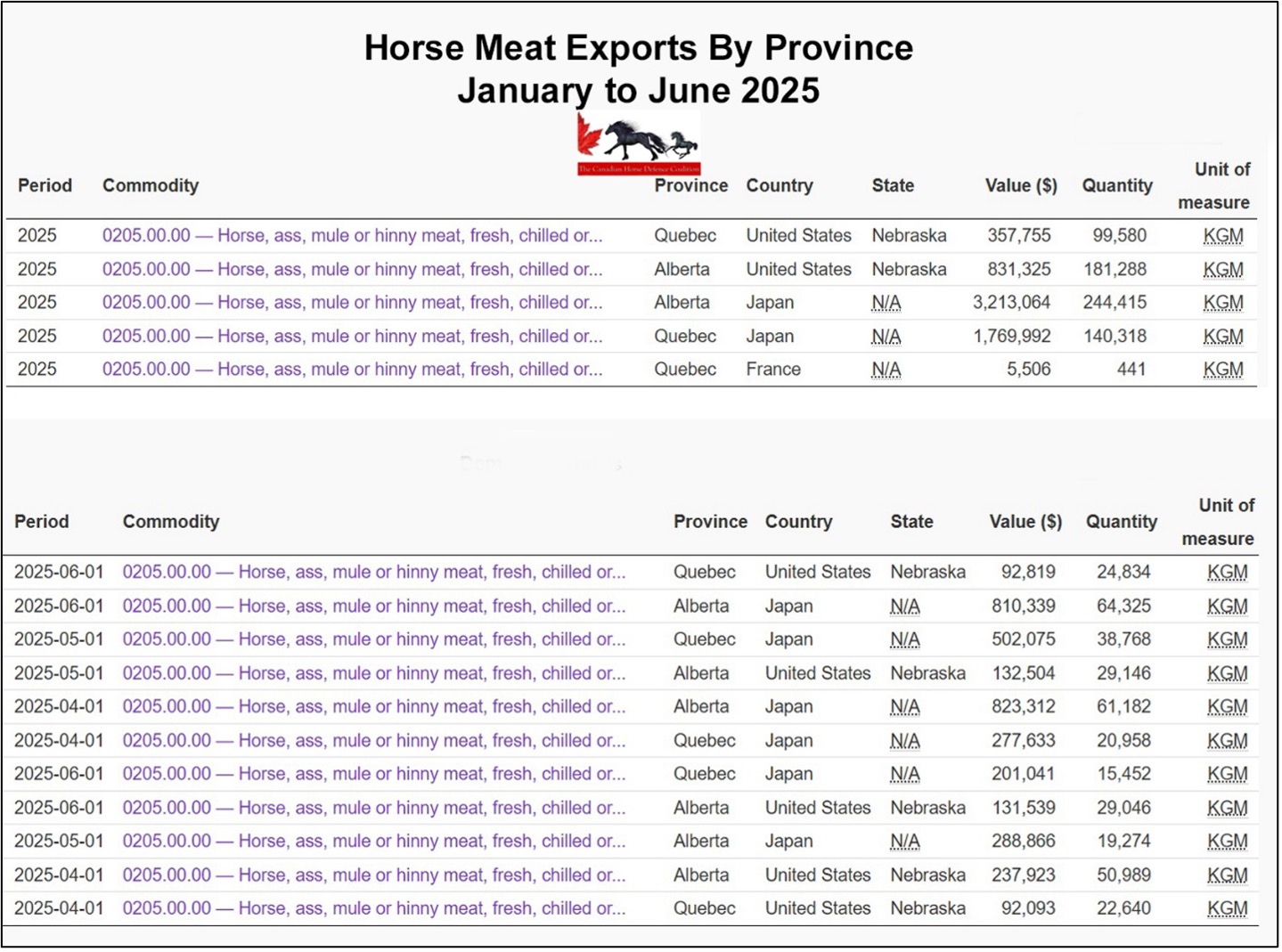This screenshot has width=1282, height=952.
Task: Open commodity link in the Quebec-to-France row
Action: tap(352, 370)
